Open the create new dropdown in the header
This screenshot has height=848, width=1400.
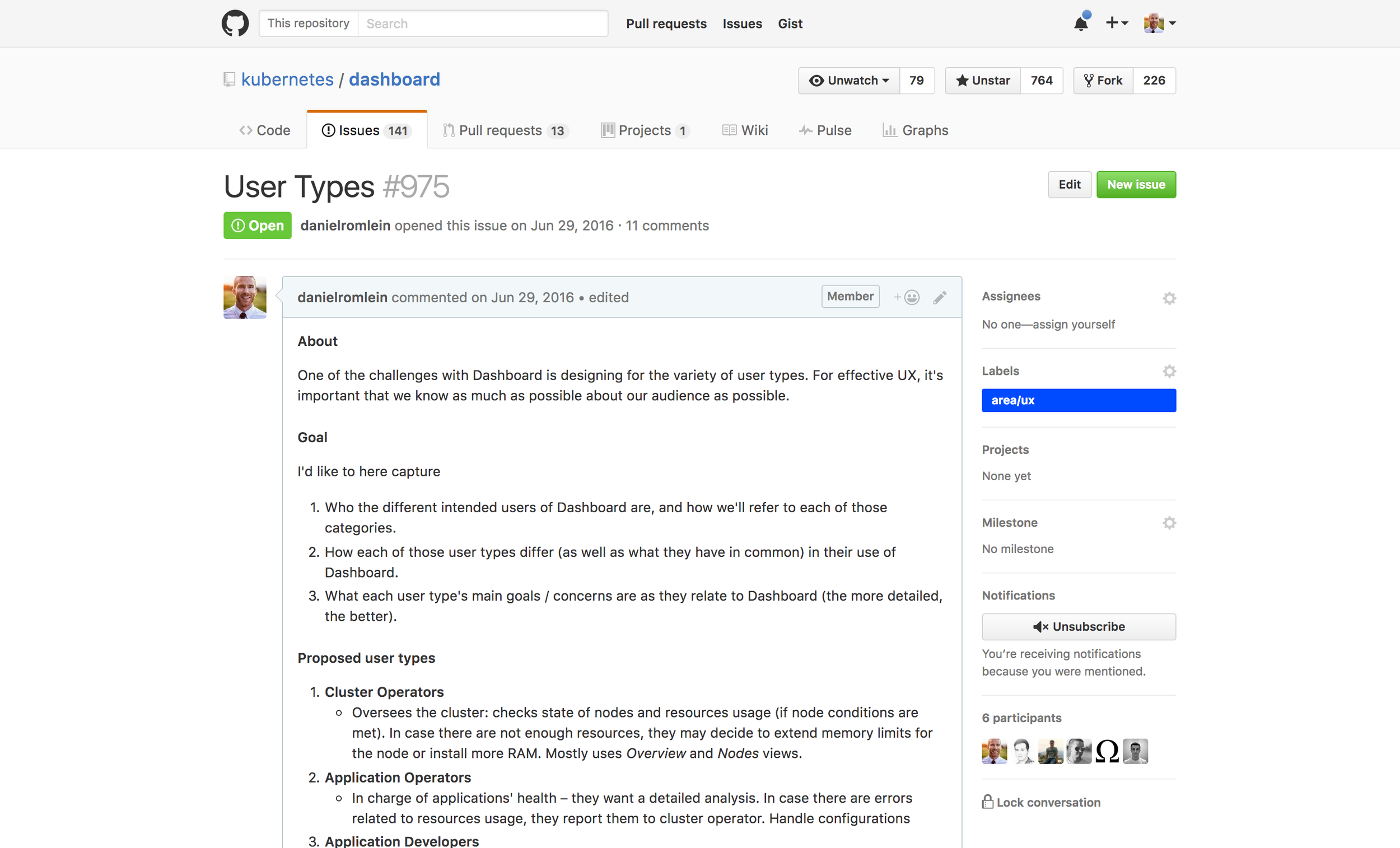pos(1116,24)
